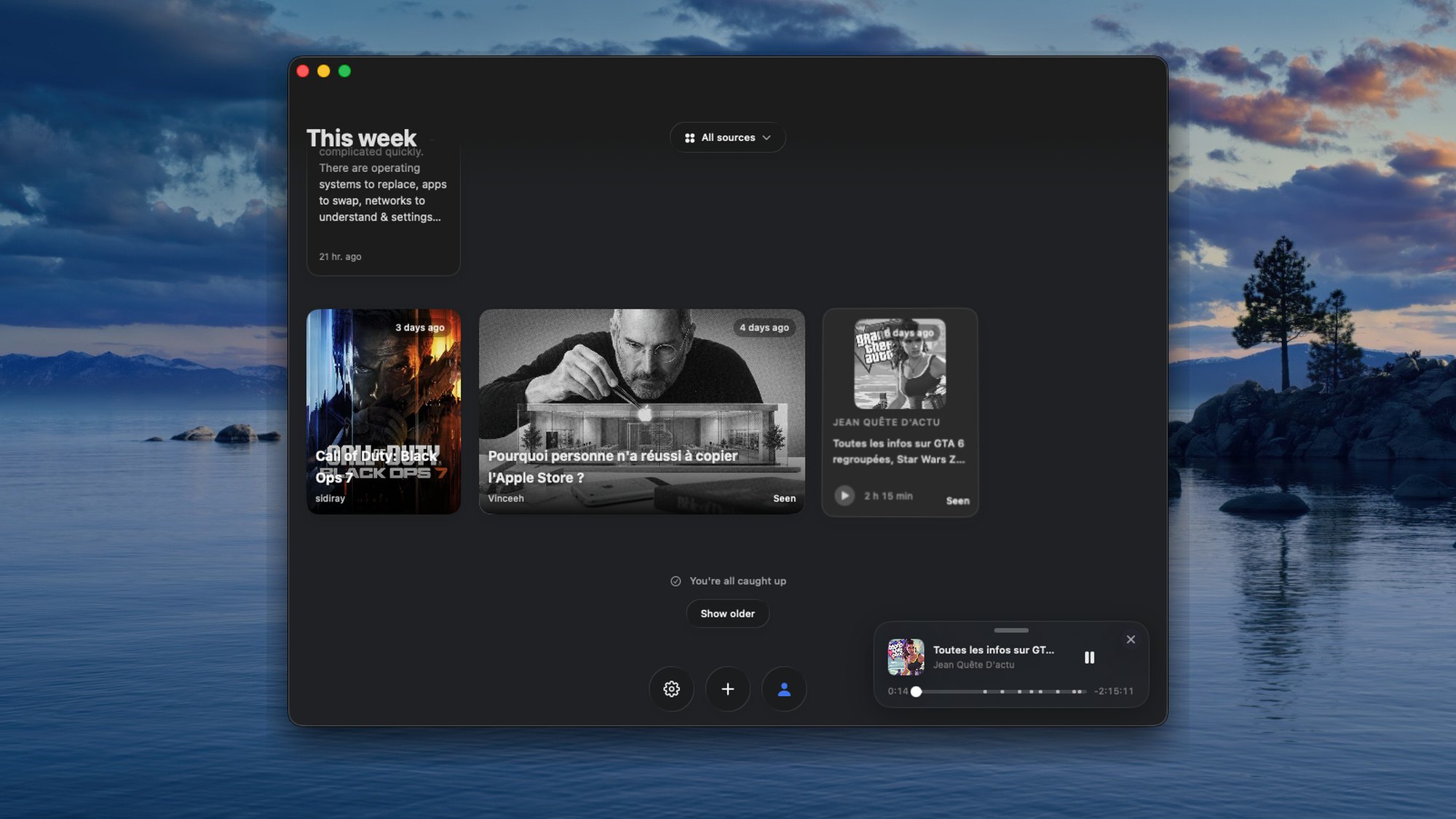The image size is (1456, 819).
Task: Click the mini player drag handle
Action: tap(1011, 630)
